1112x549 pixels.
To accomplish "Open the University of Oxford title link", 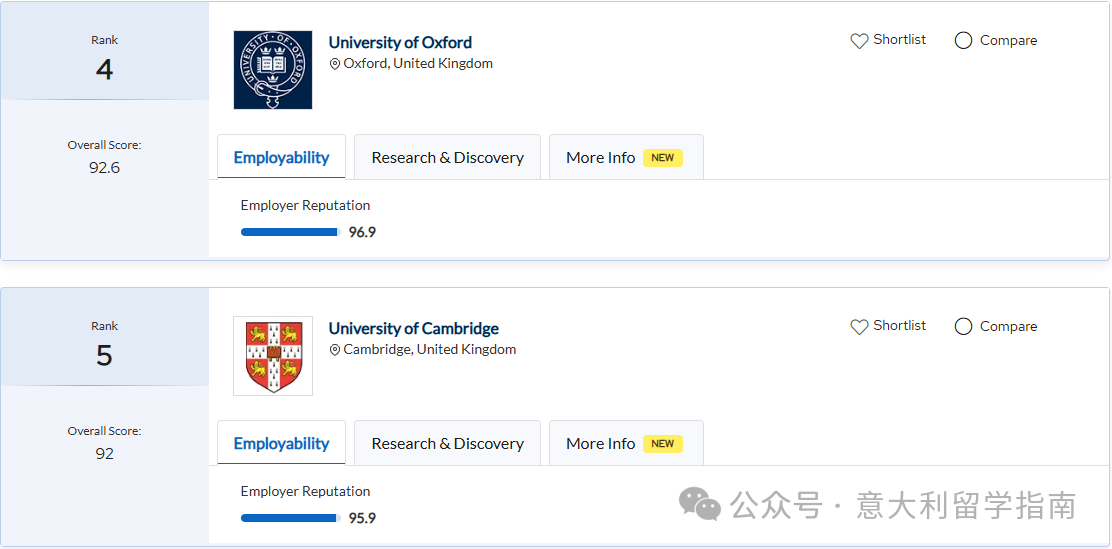I will (x=400, y=42).
